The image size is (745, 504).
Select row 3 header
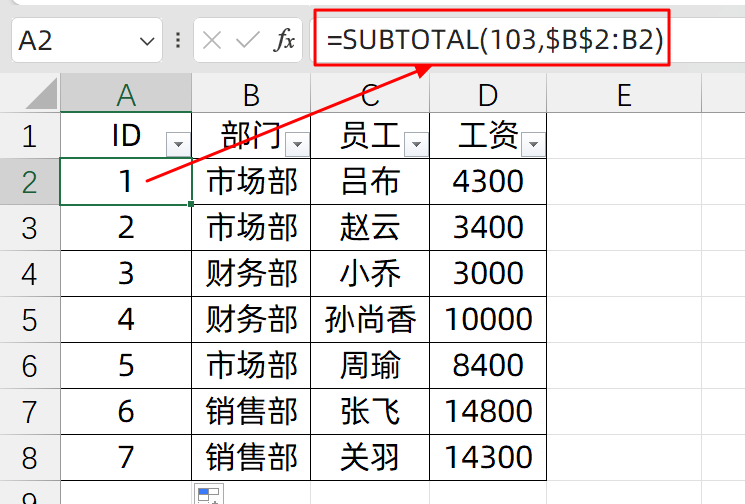click(x=30, y=228)
